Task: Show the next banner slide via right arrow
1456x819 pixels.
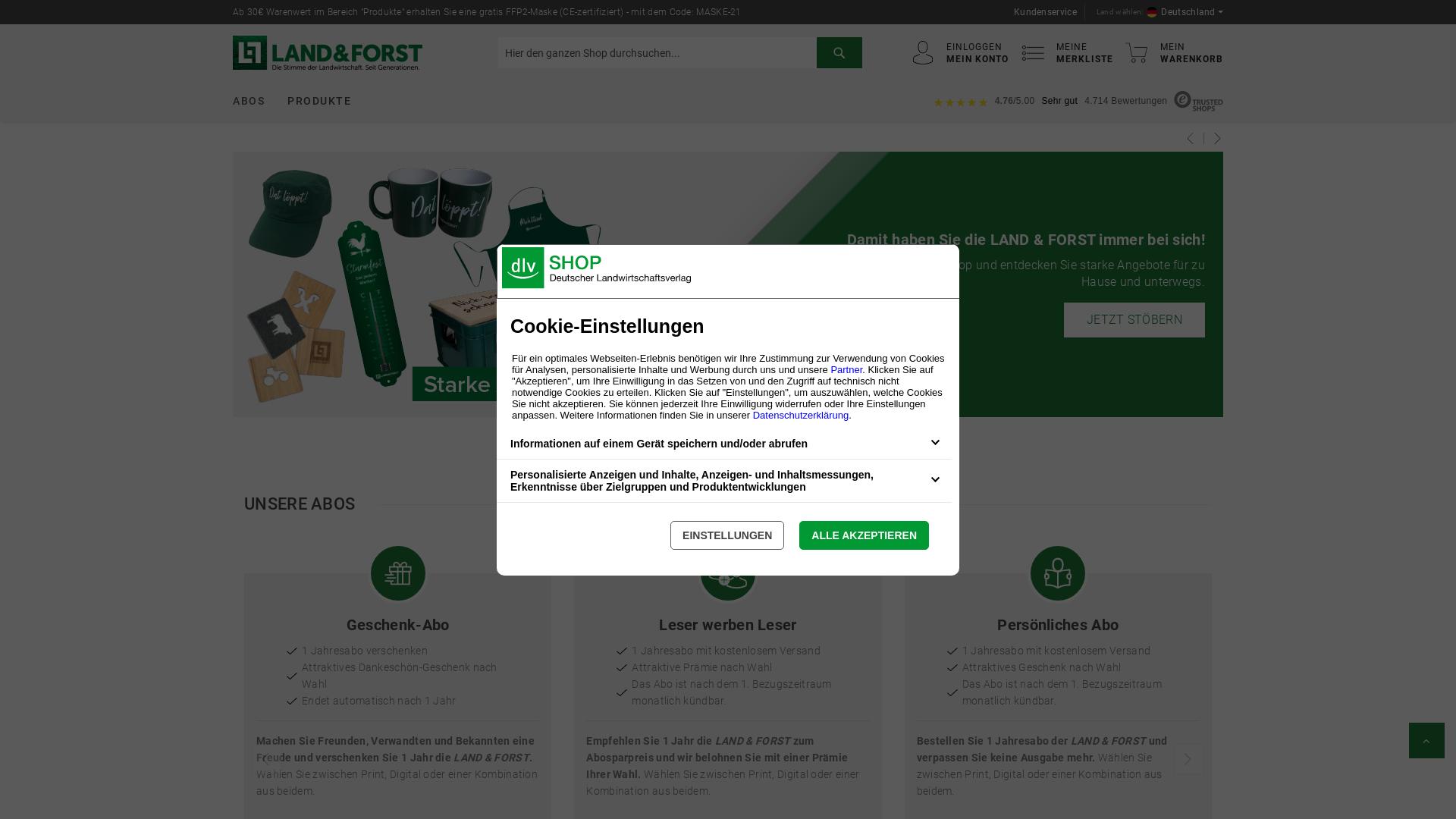Action: (1216, 139)
